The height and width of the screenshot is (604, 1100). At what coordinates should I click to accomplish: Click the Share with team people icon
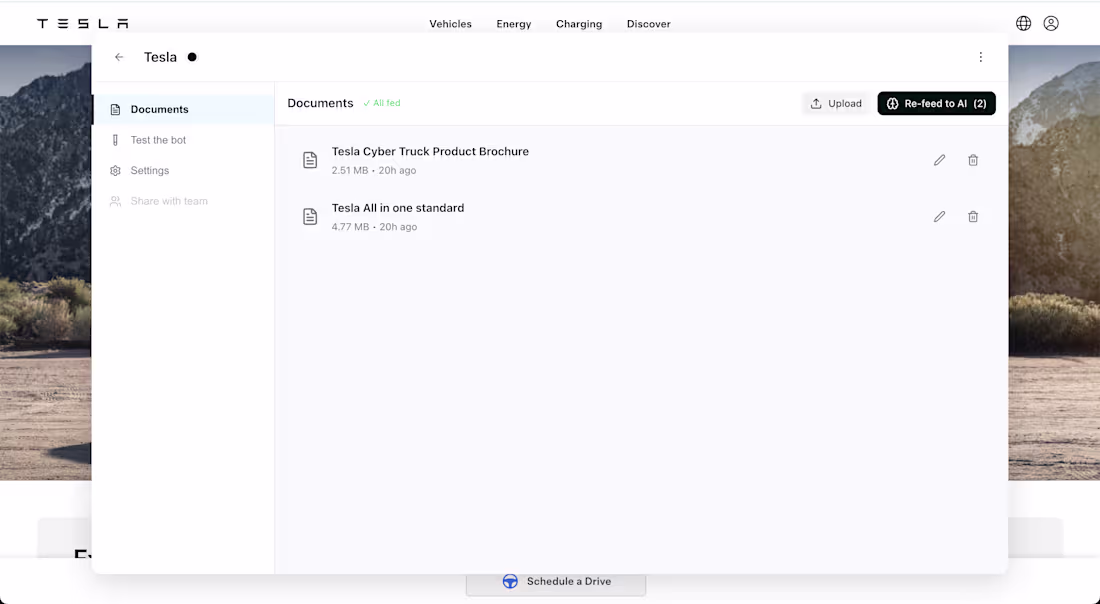coord(114,201)
